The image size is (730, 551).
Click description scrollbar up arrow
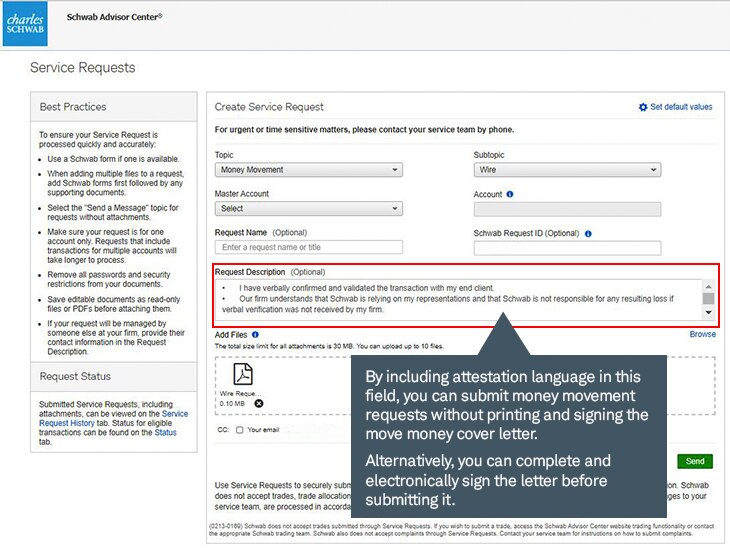(x=708, y=286)
